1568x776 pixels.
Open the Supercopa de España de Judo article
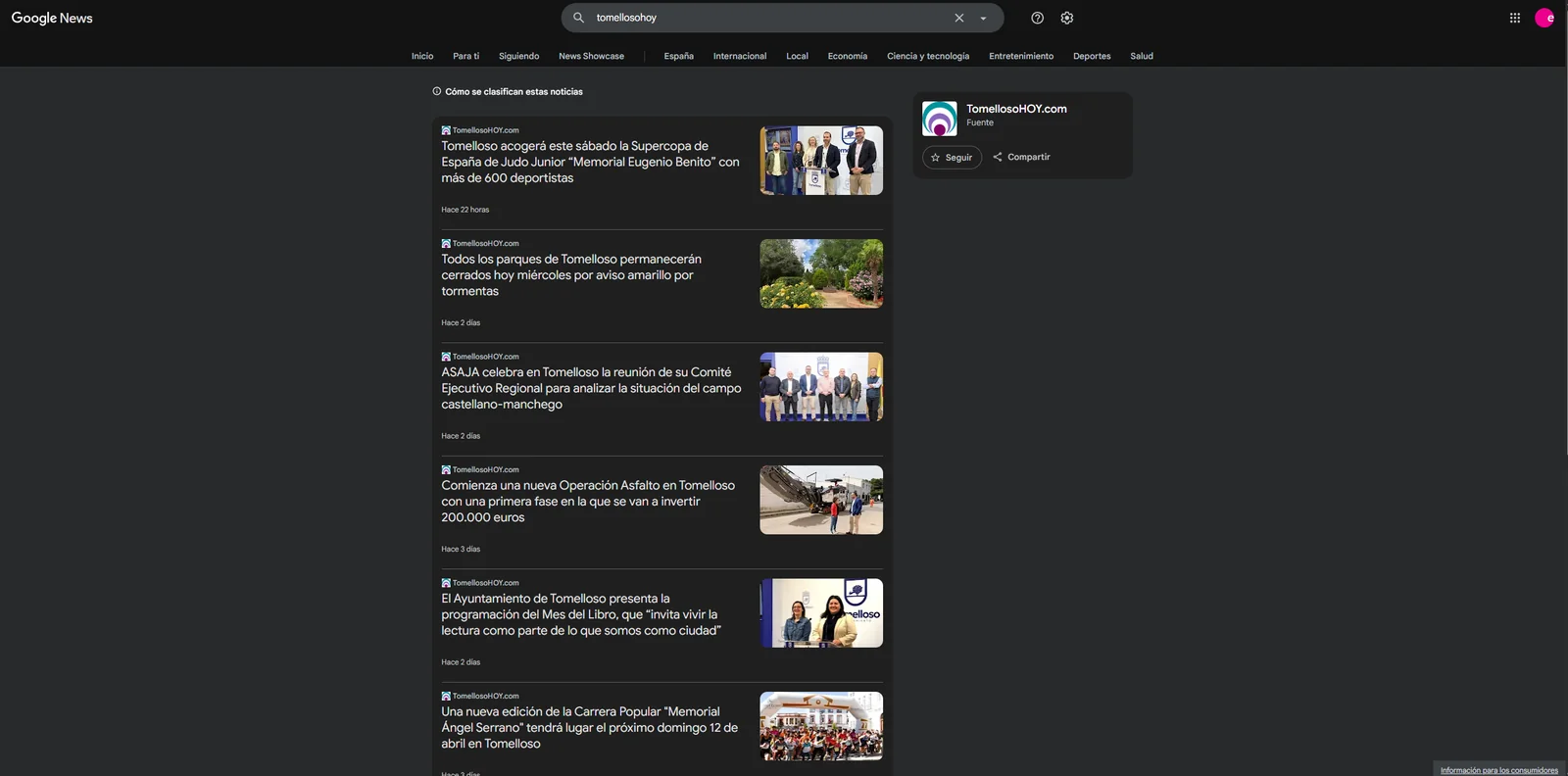tap(590, 162)
